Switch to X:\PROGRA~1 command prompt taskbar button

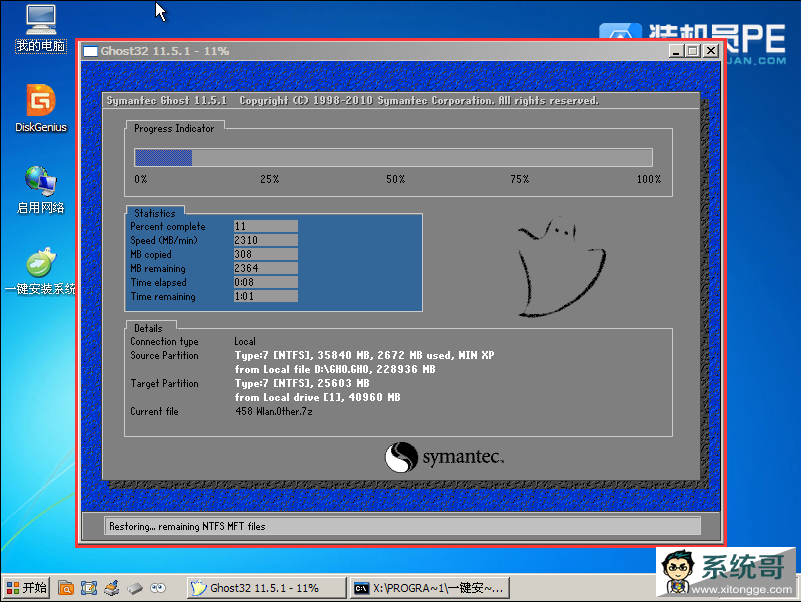430,588
